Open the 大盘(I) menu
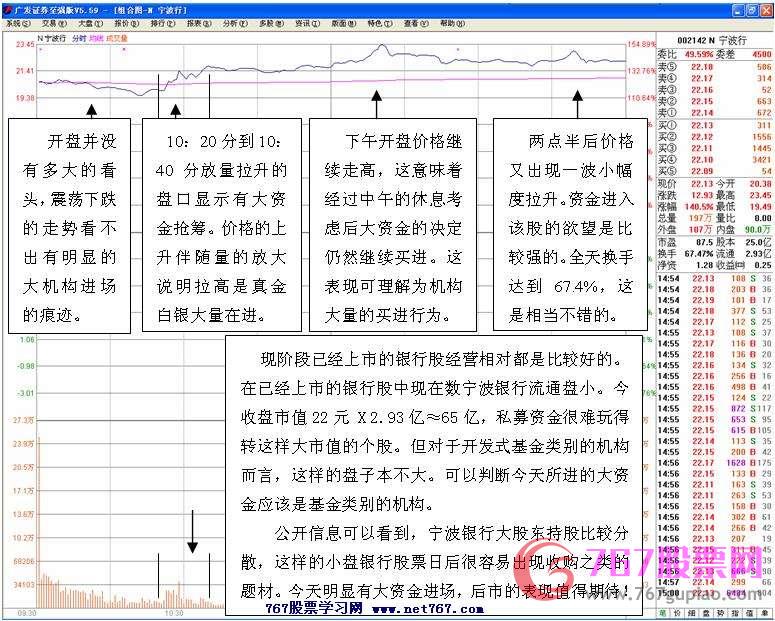This screenshot has width=775, height=621. (x=90, y=23)
